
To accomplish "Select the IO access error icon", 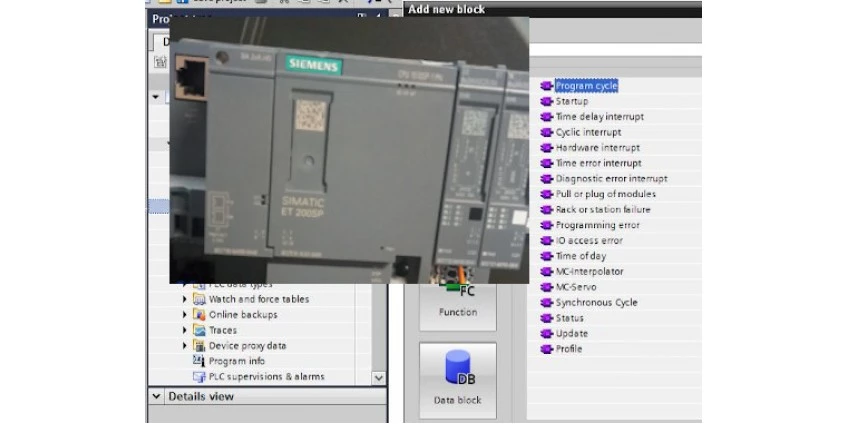I will tap(547, 241).
